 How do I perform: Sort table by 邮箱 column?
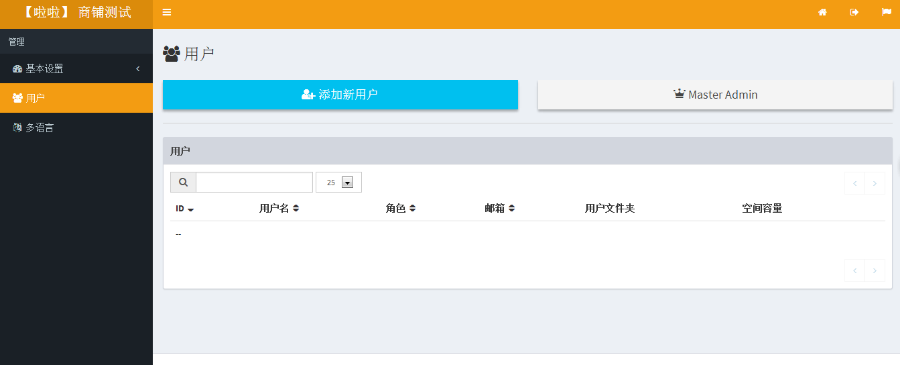pyautogui.click(x=499, y=209)
